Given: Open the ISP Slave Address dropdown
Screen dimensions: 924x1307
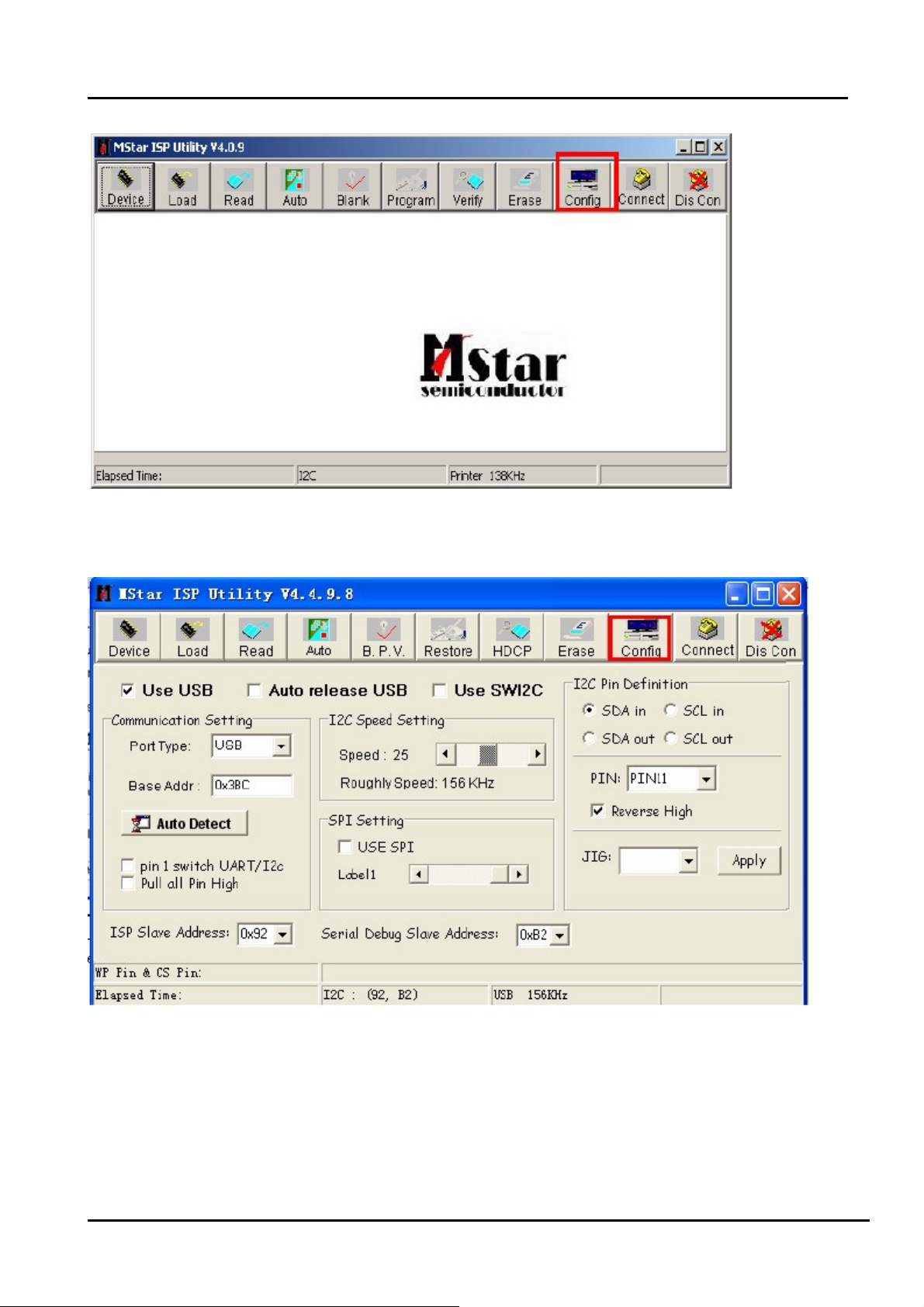Looking at the screenshot, I should tap(283, 935).
